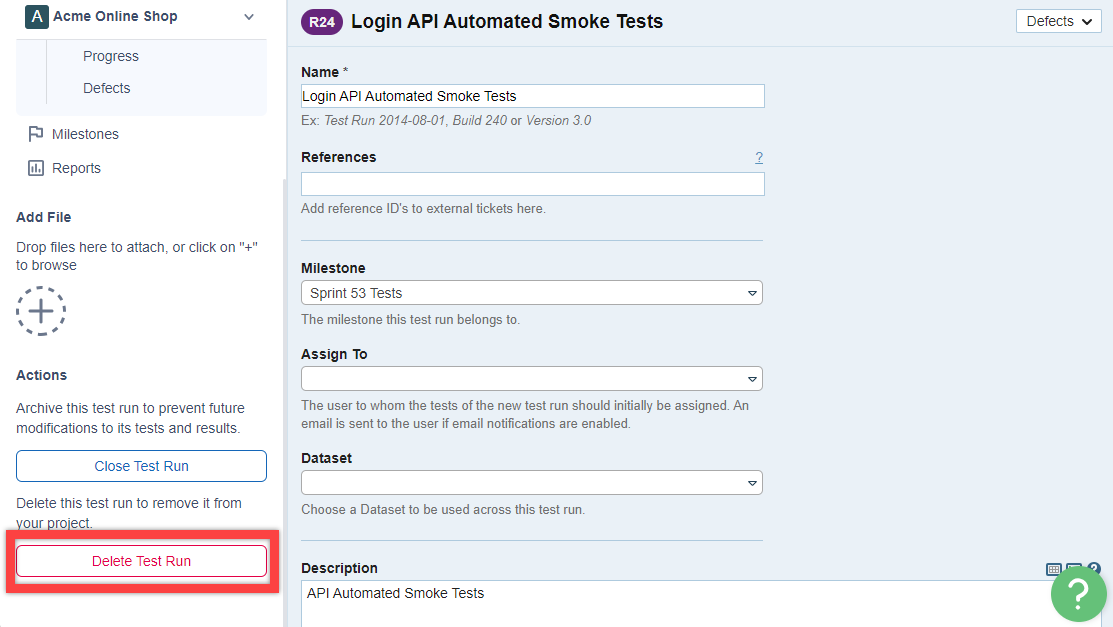
Task: Click the green help bubble
Action: [1078, 594]
